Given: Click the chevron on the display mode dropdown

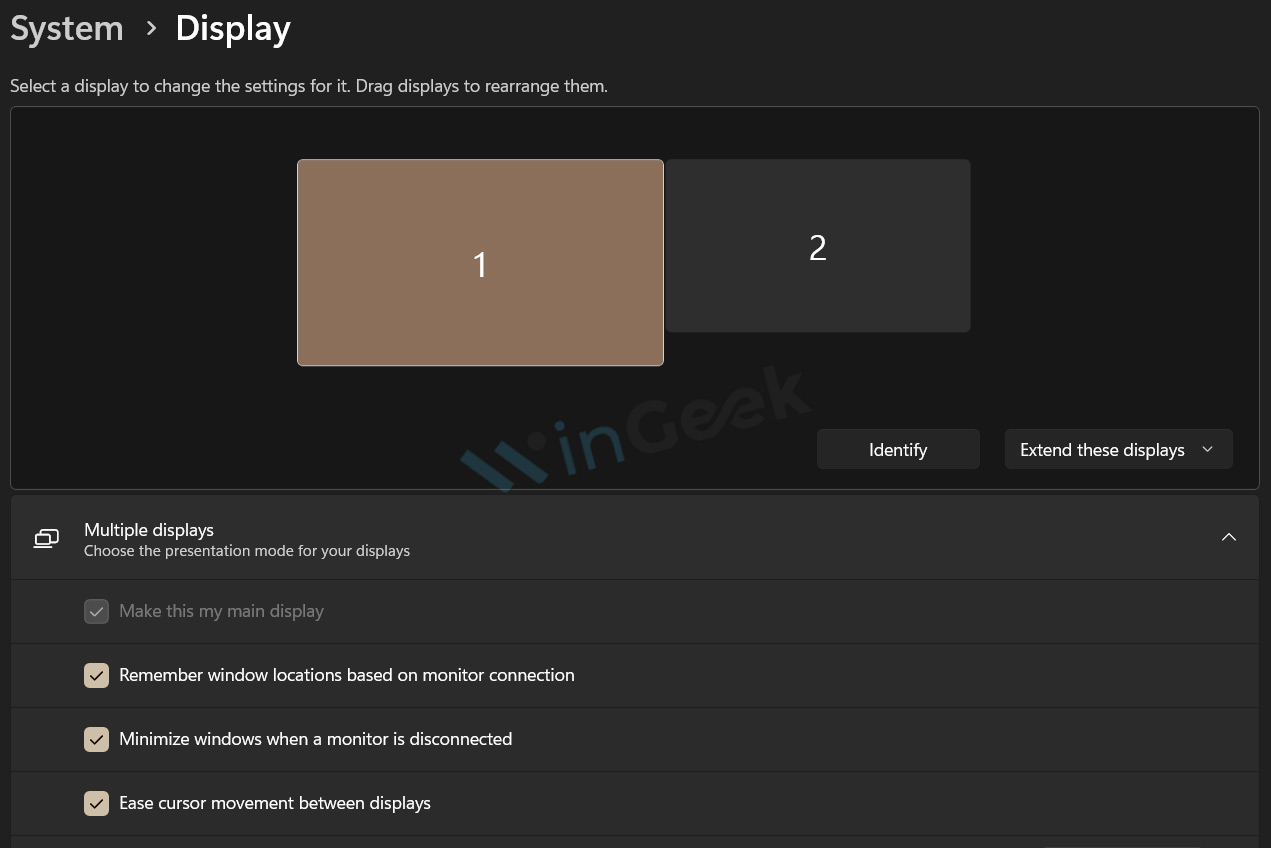Looking at the screenshot, I should point(1207,449).
